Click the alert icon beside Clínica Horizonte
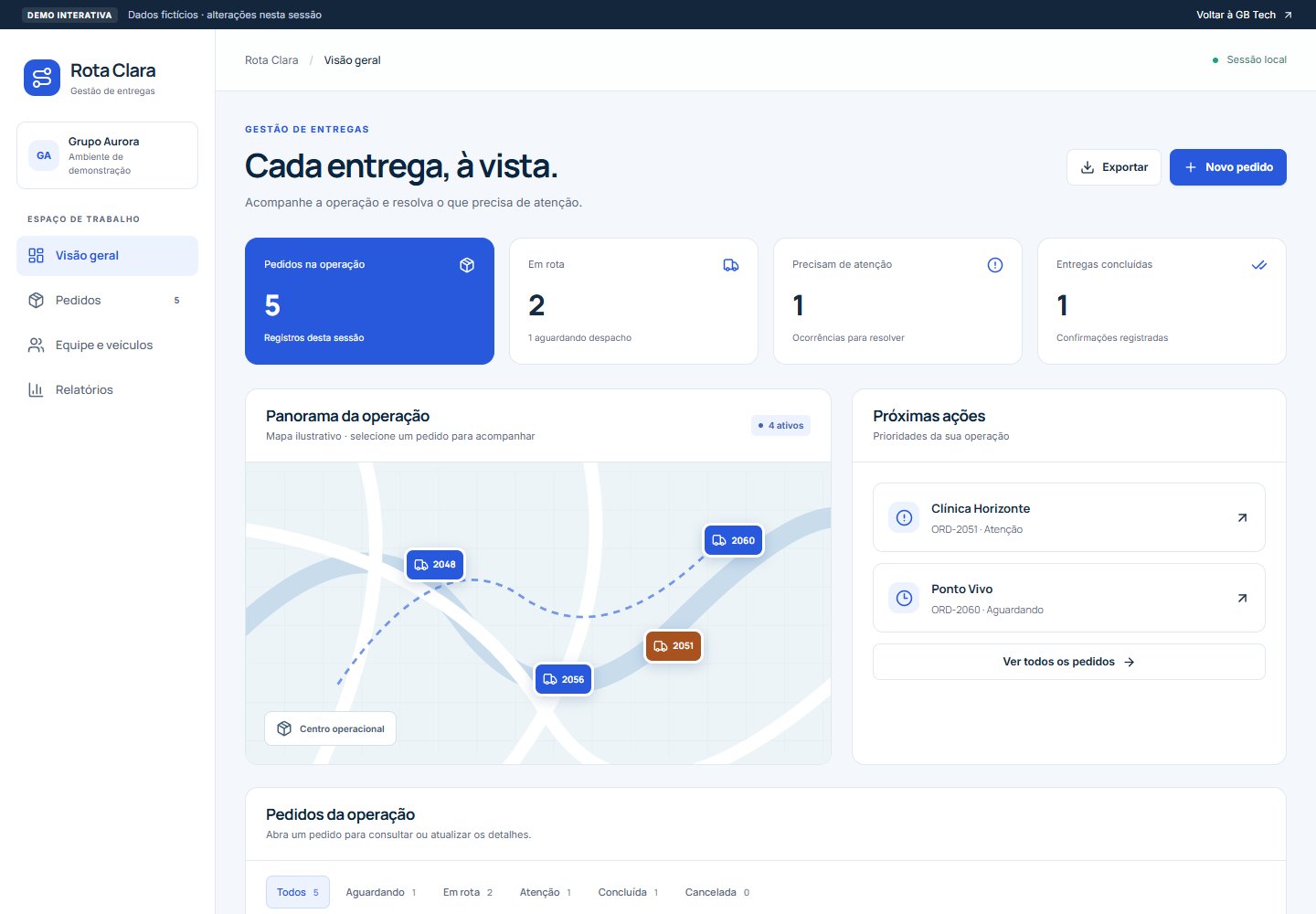The width and height of the screenshot is (1316, 914). [x=904, y=517]
